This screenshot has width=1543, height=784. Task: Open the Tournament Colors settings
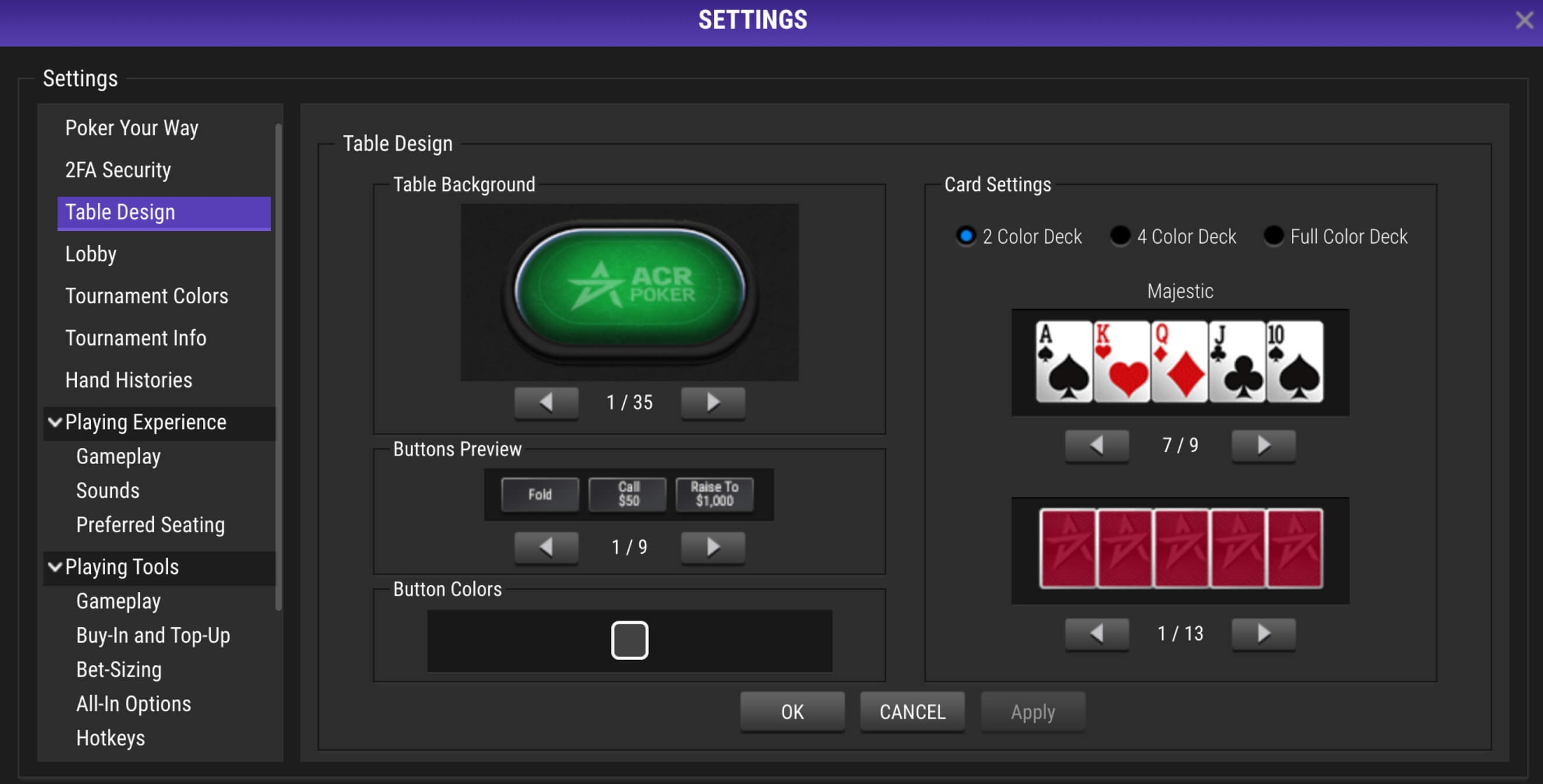click(x=147, y=296)
